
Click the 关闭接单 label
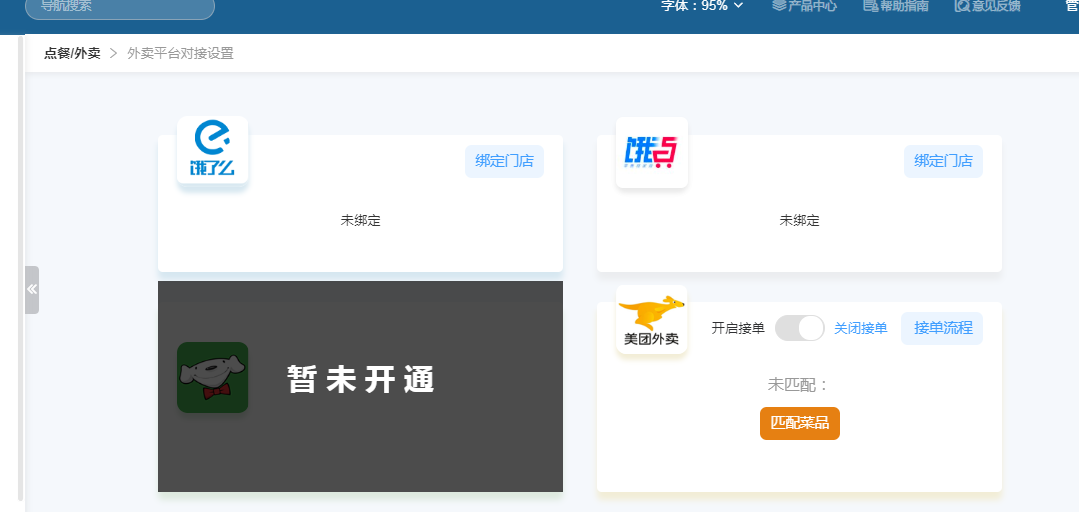pos(861,328)
